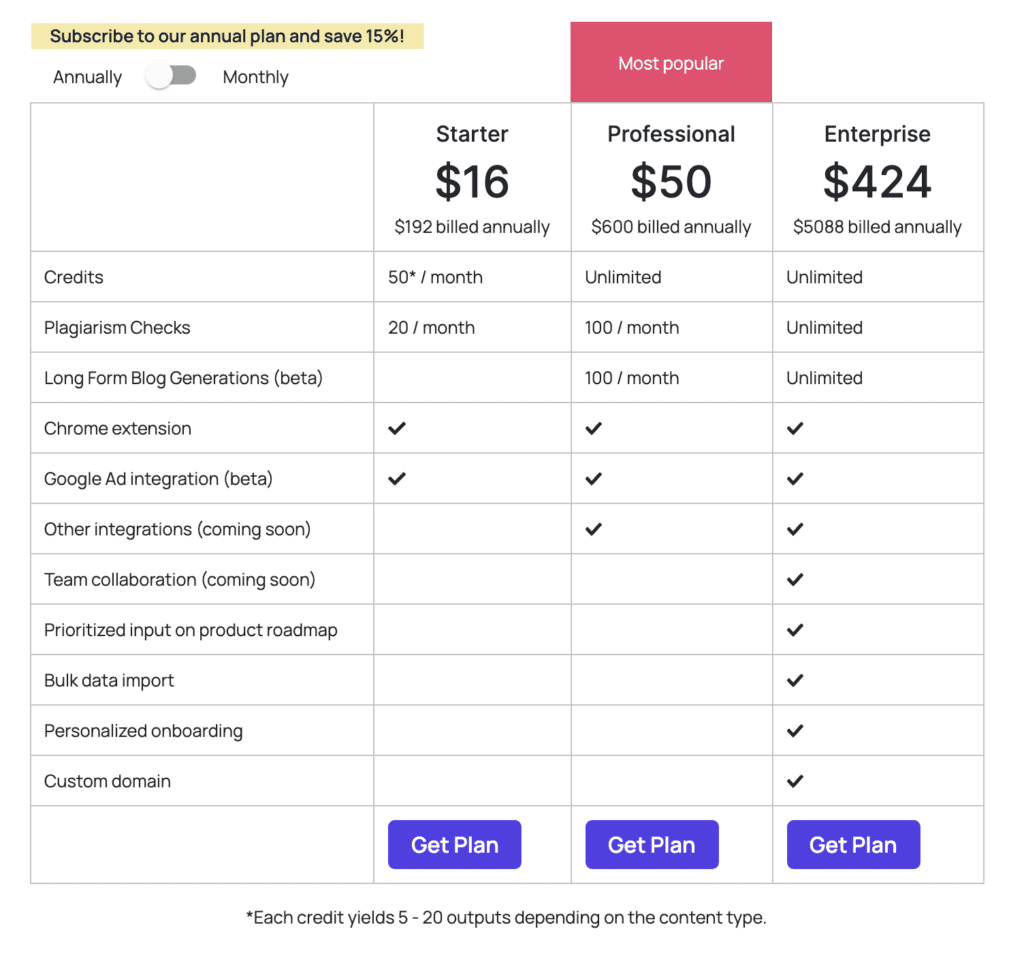Toggle the Annually/Monthly billing switch
1024x959 pixels.
coord(171,76)
